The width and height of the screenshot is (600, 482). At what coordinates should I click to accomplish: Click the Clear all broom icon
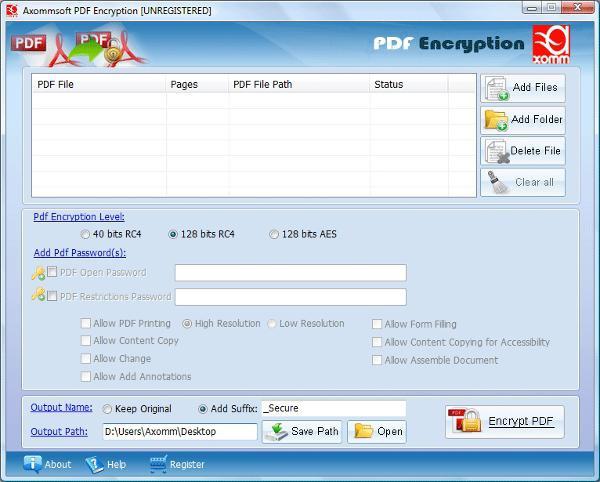[x=497, y=182]
